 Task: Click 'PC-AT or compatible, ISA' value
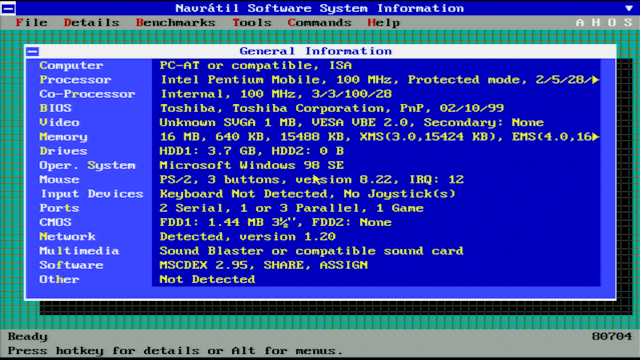(x=256, y=65)
